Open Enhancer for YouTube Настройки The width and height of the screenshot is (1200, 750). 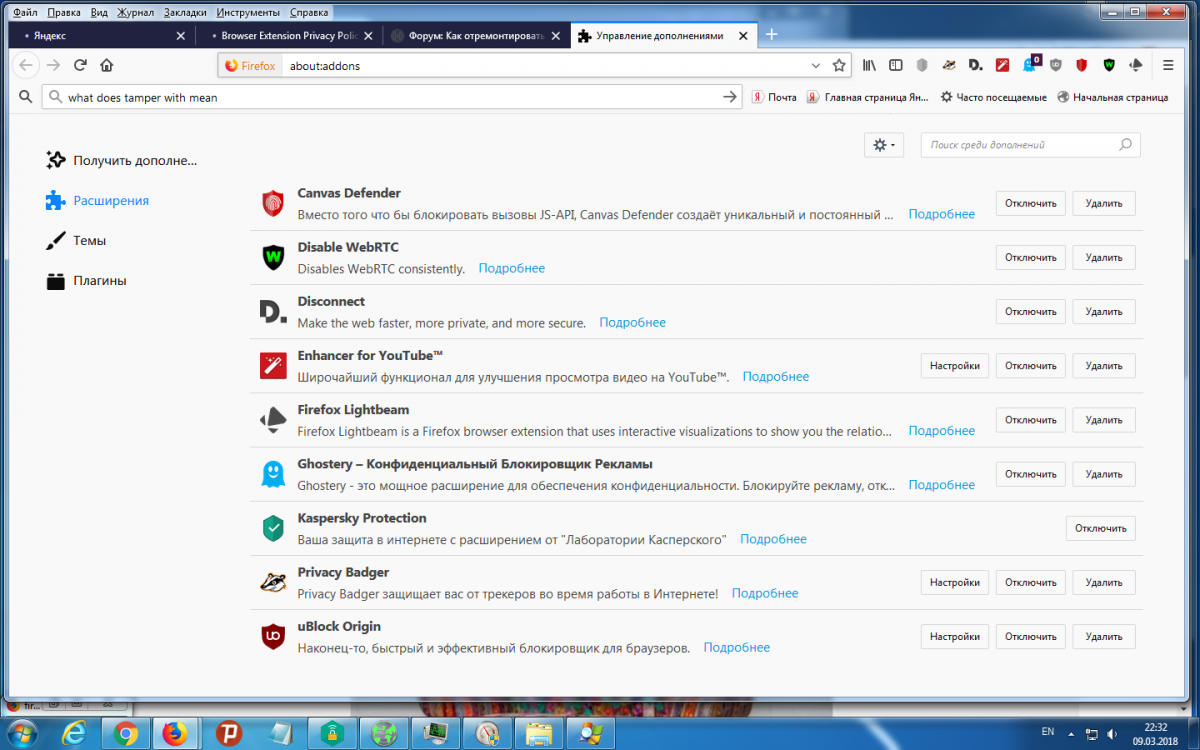pyautogui.click(x=955, y=365)
